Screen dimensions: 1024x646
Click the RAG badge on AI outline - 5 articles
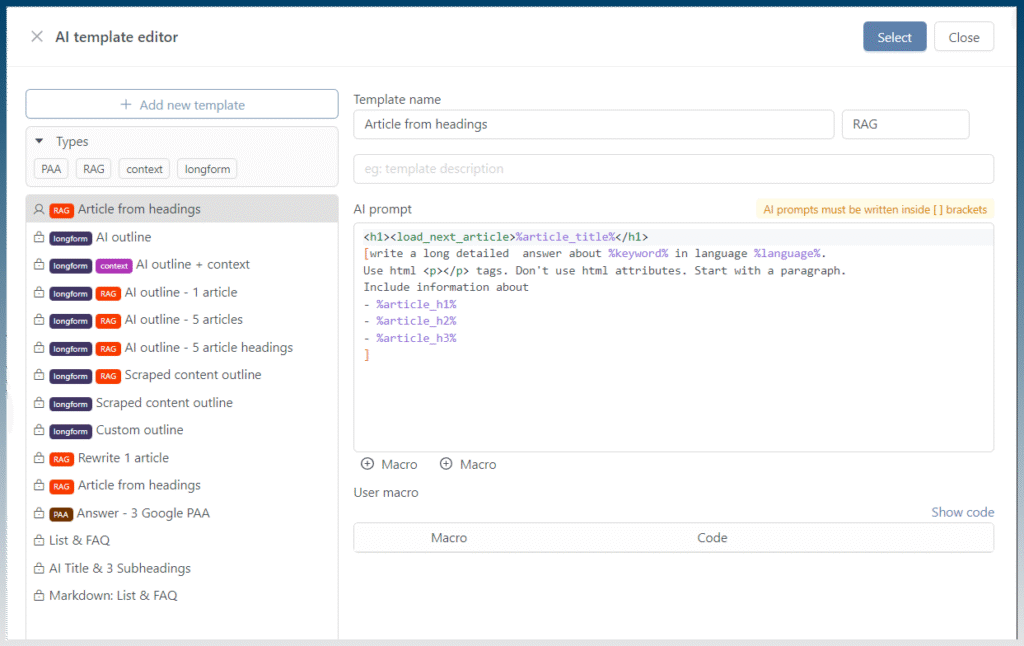[108, 321]
